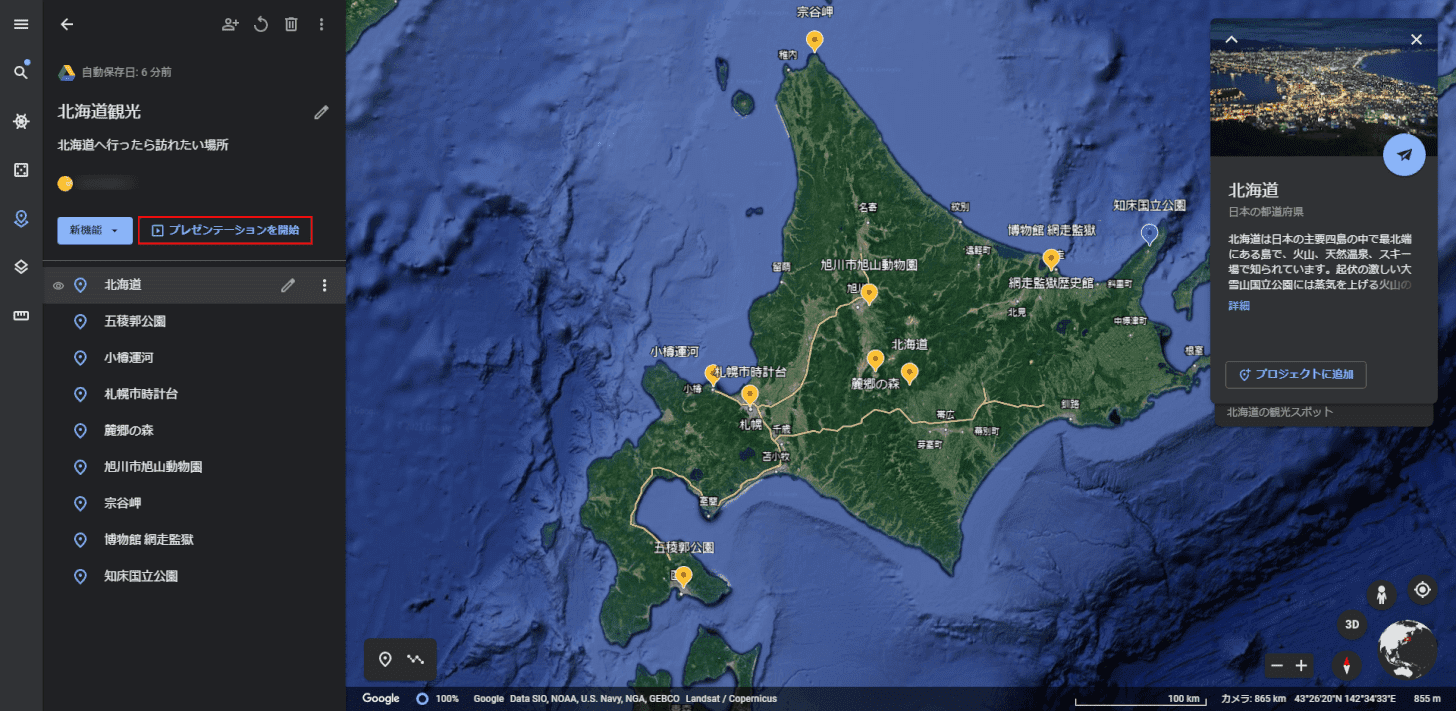Edit the 北海道 list item with pencil
Screen dimensions: 1456x711
(288, 285)
